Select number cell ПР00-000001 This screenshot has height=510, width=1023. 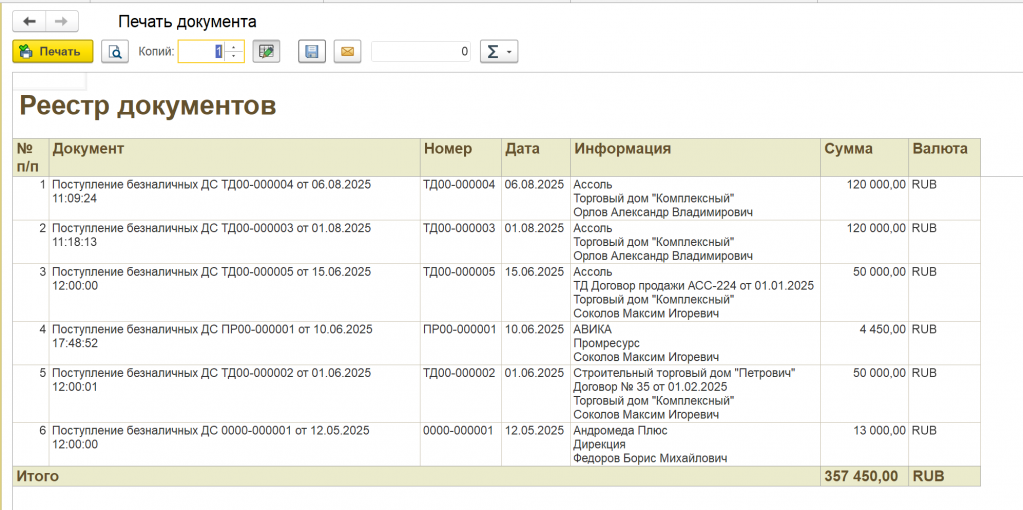click(x=461, y=343)
